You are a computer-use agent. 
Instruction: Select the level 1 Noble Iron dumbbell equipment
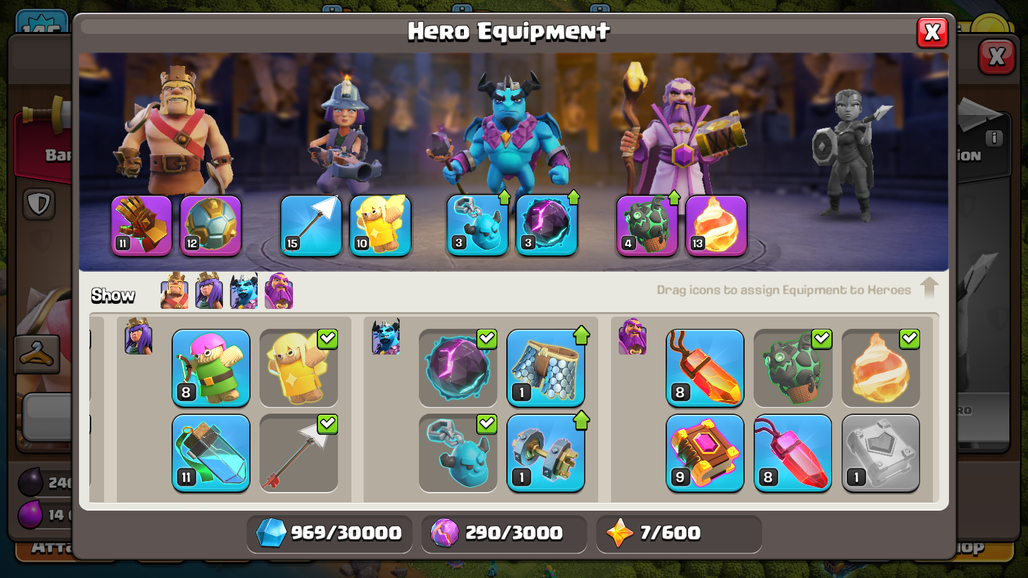(x=545, y=453)
